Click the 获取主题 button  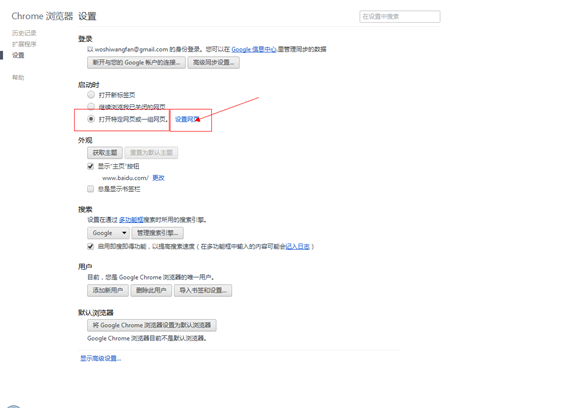(x=105, y=152)
